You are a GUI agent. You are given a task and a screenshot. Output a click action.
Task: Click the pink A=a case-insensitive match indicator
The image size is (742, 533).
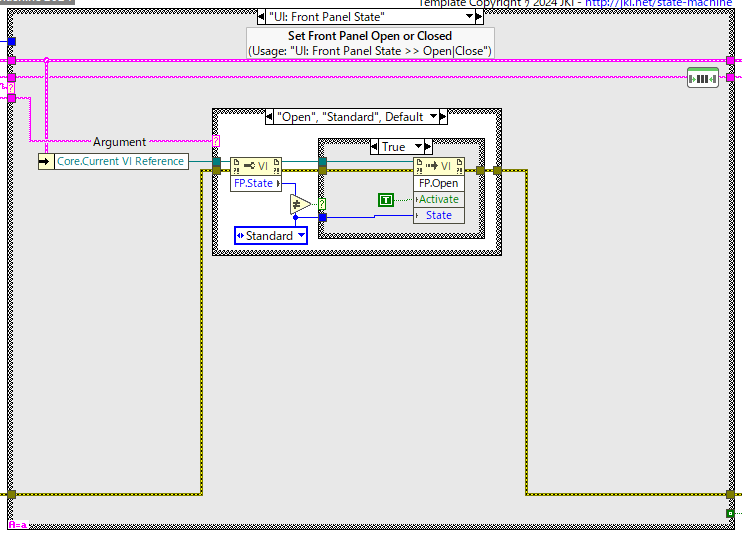click(x=18, y=525)
